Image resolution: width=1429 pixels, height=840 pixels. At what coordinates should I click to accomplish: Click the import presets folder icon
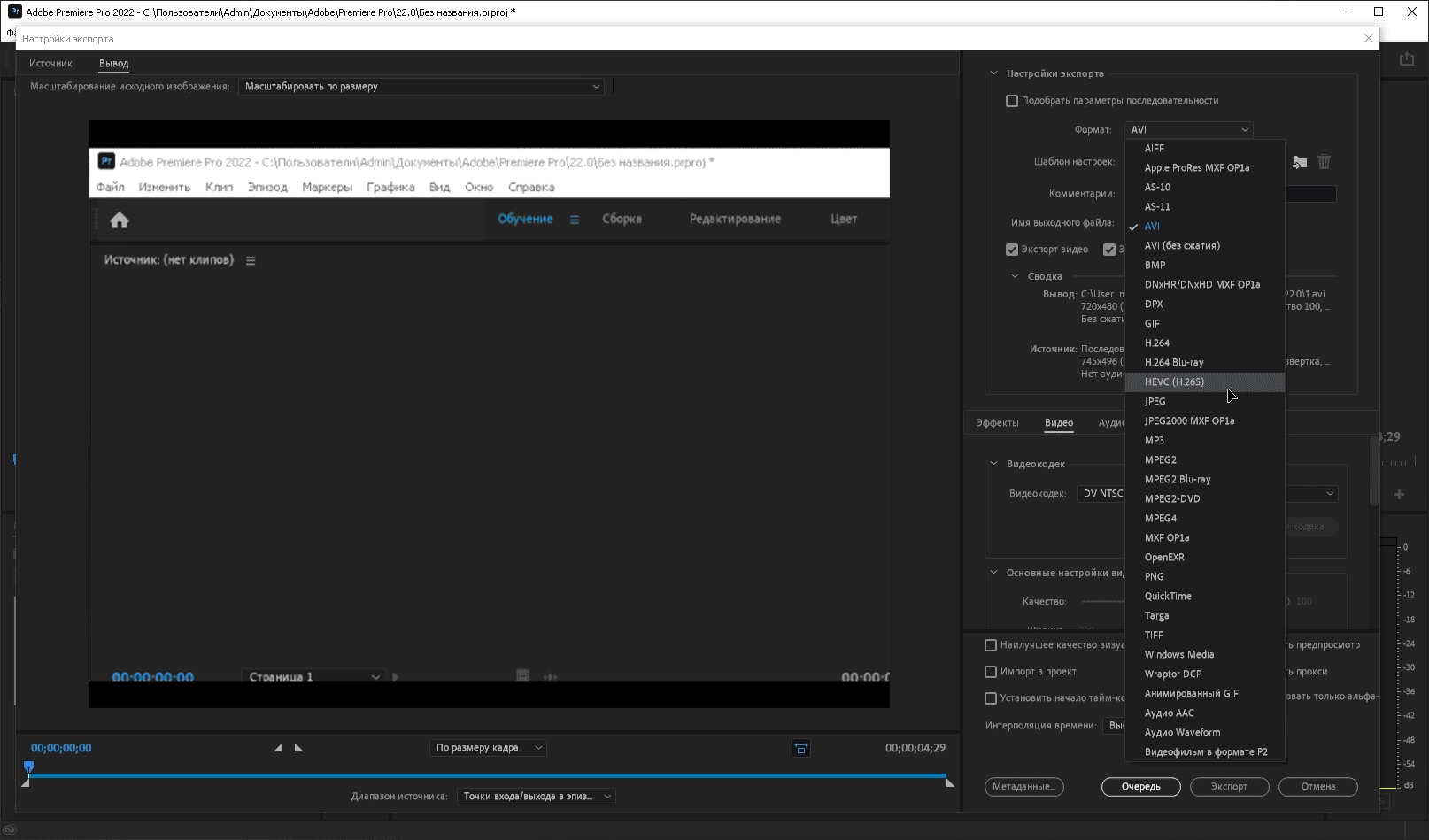[x=1299, y=162]
